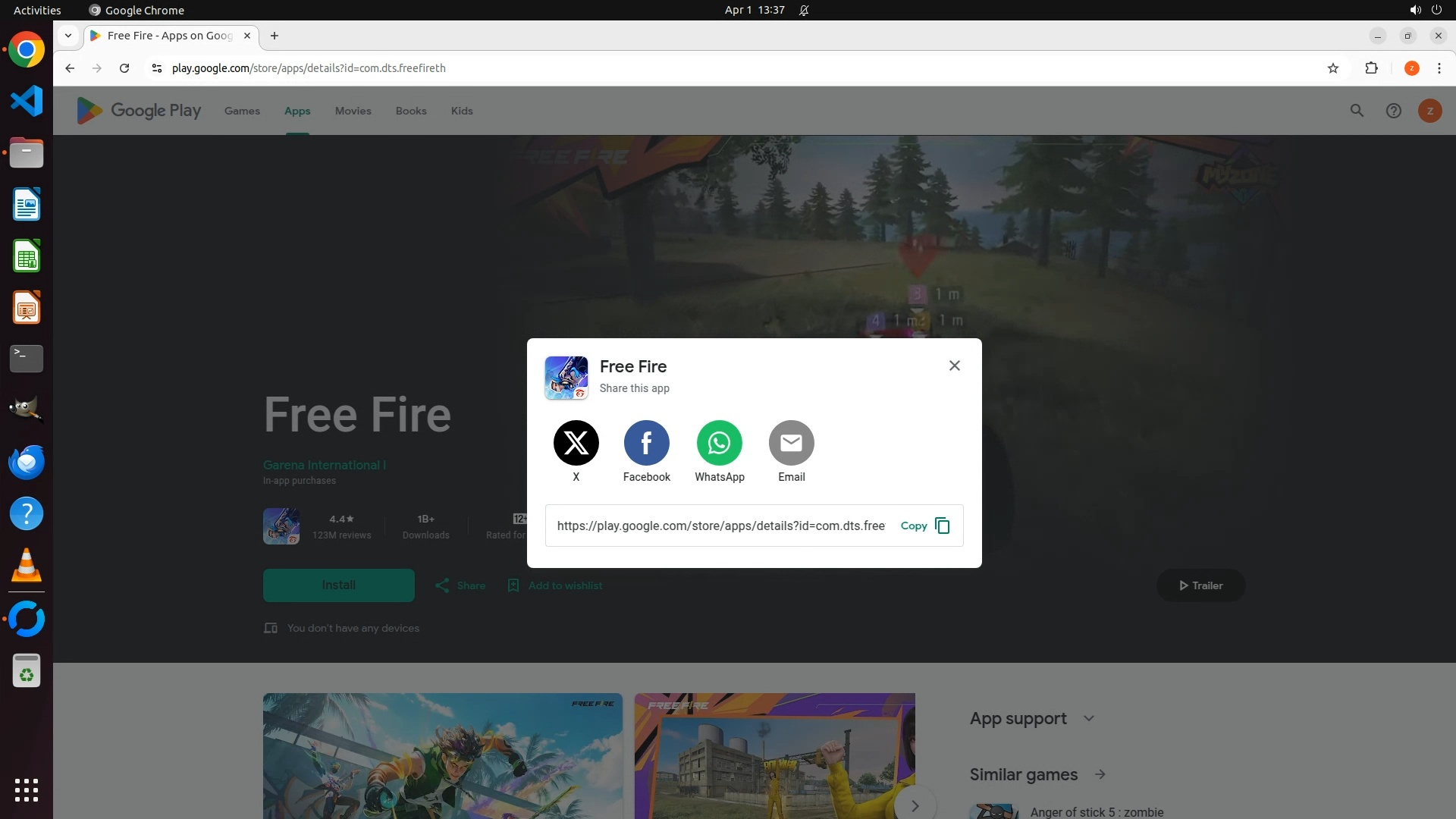Bookmark this page with star icon
Image resolution: width=1456 pixels, height=819 pixels.
pyautogui.click(x=1332, y=68)
